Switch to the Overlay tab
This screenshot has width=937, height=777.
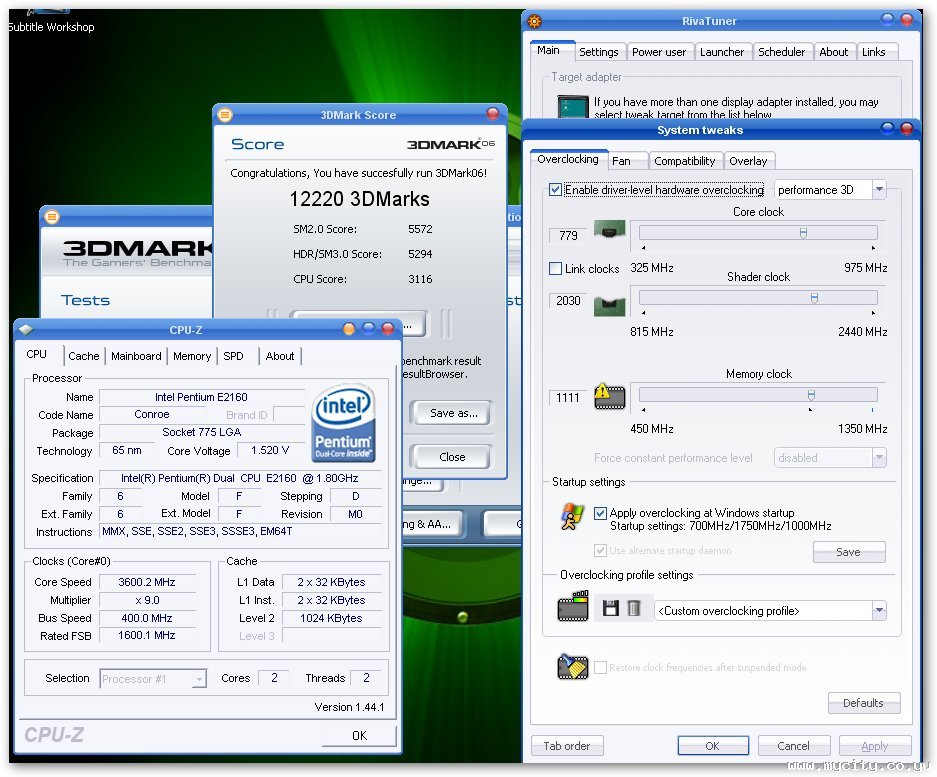[748, 161]
